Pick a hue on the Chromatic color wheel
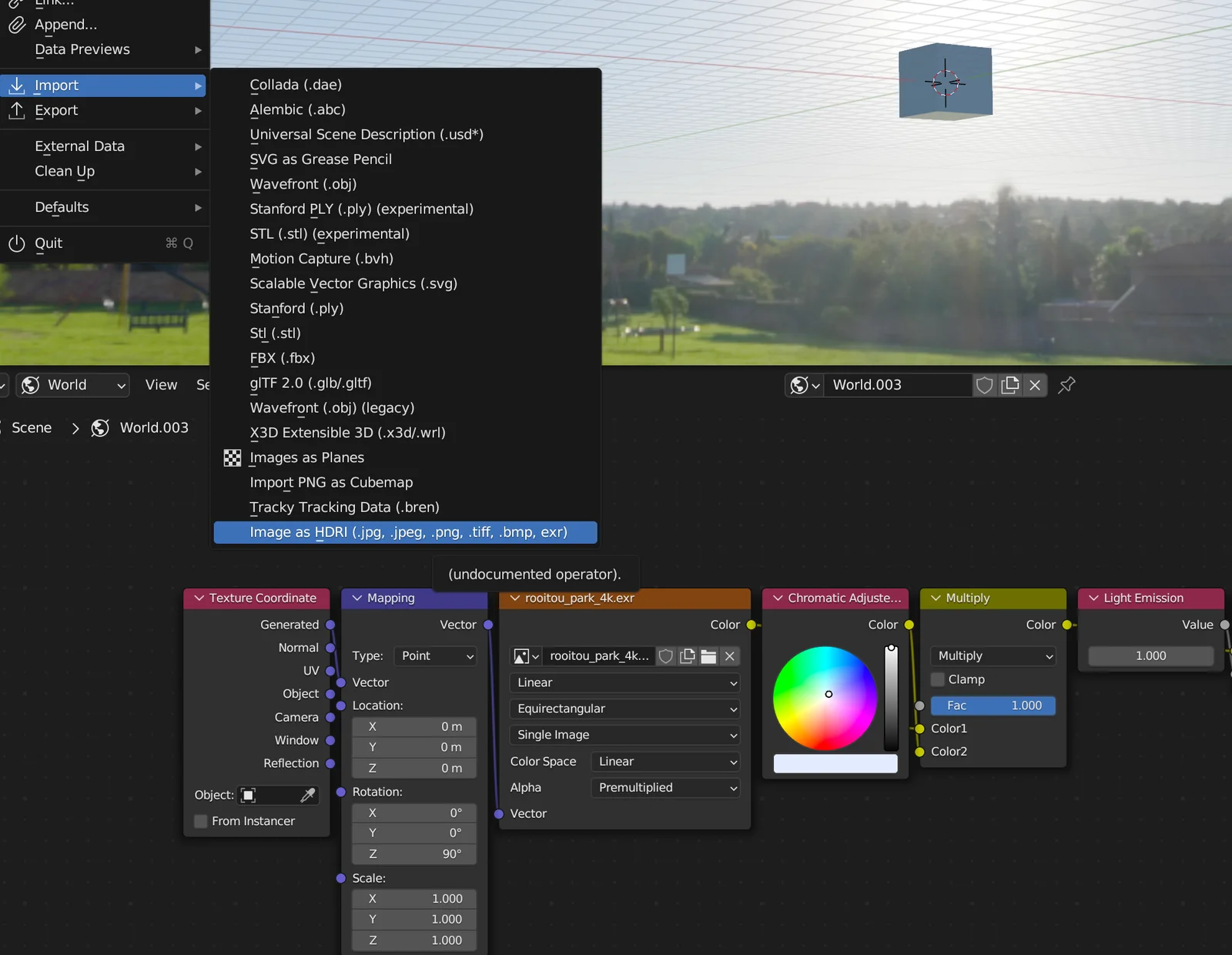 pyautogui.click(x=829, y=694)
